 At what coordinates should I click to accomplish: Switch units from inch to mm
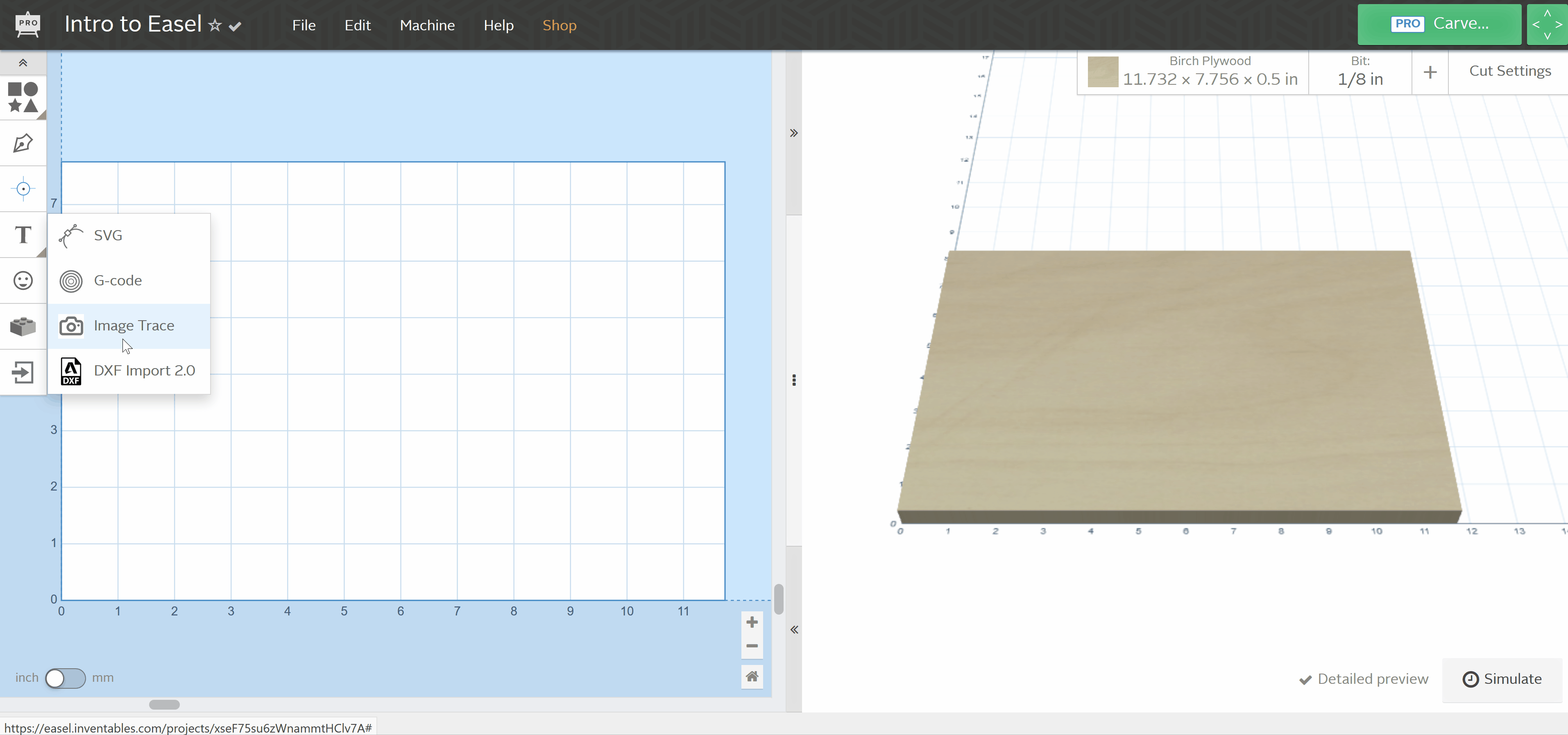[66, 678]
